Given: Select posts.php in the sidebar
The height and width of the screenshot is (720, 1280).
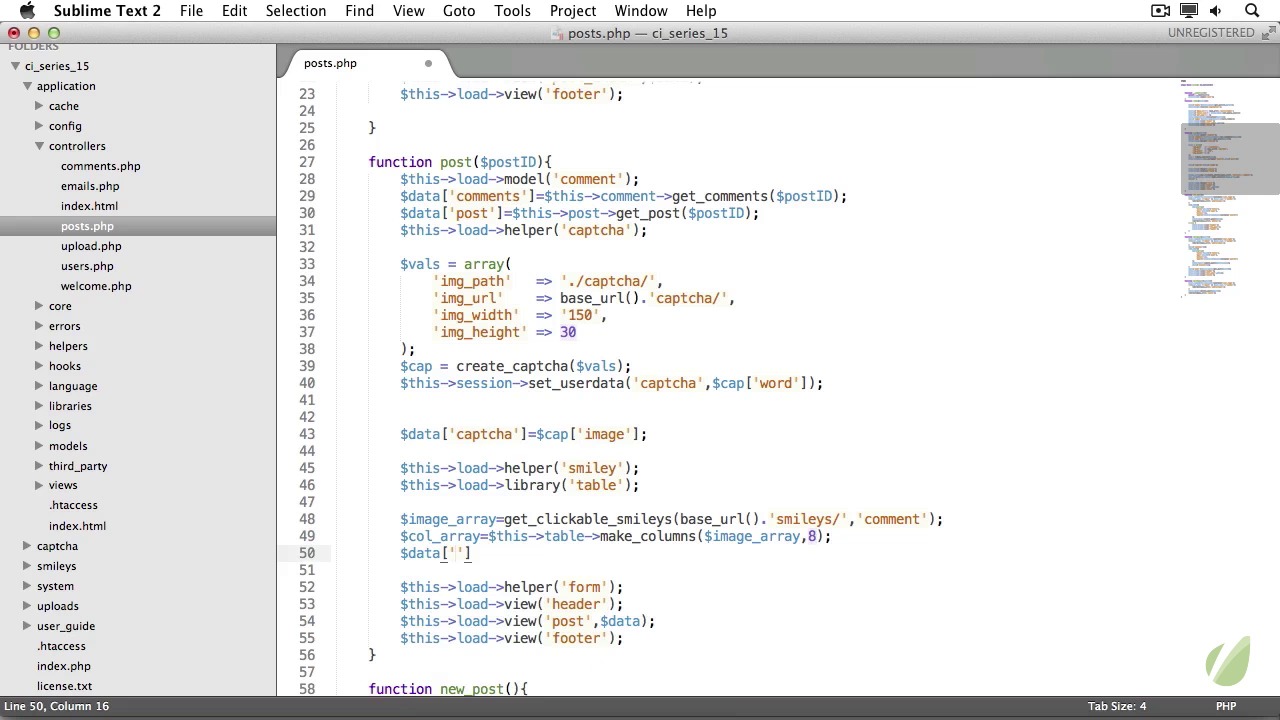Looking at the screenshot, I should click(87, 226).
